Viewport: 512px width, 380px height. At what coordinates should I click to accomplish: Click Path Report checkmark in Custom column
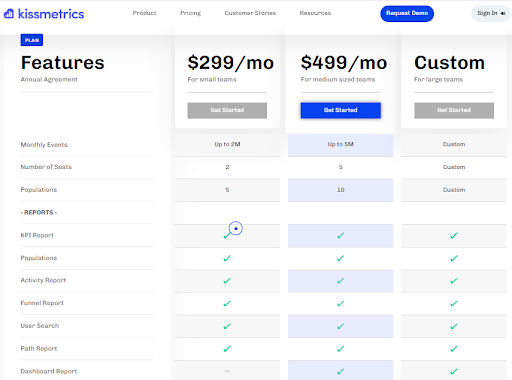pos(454,349)
